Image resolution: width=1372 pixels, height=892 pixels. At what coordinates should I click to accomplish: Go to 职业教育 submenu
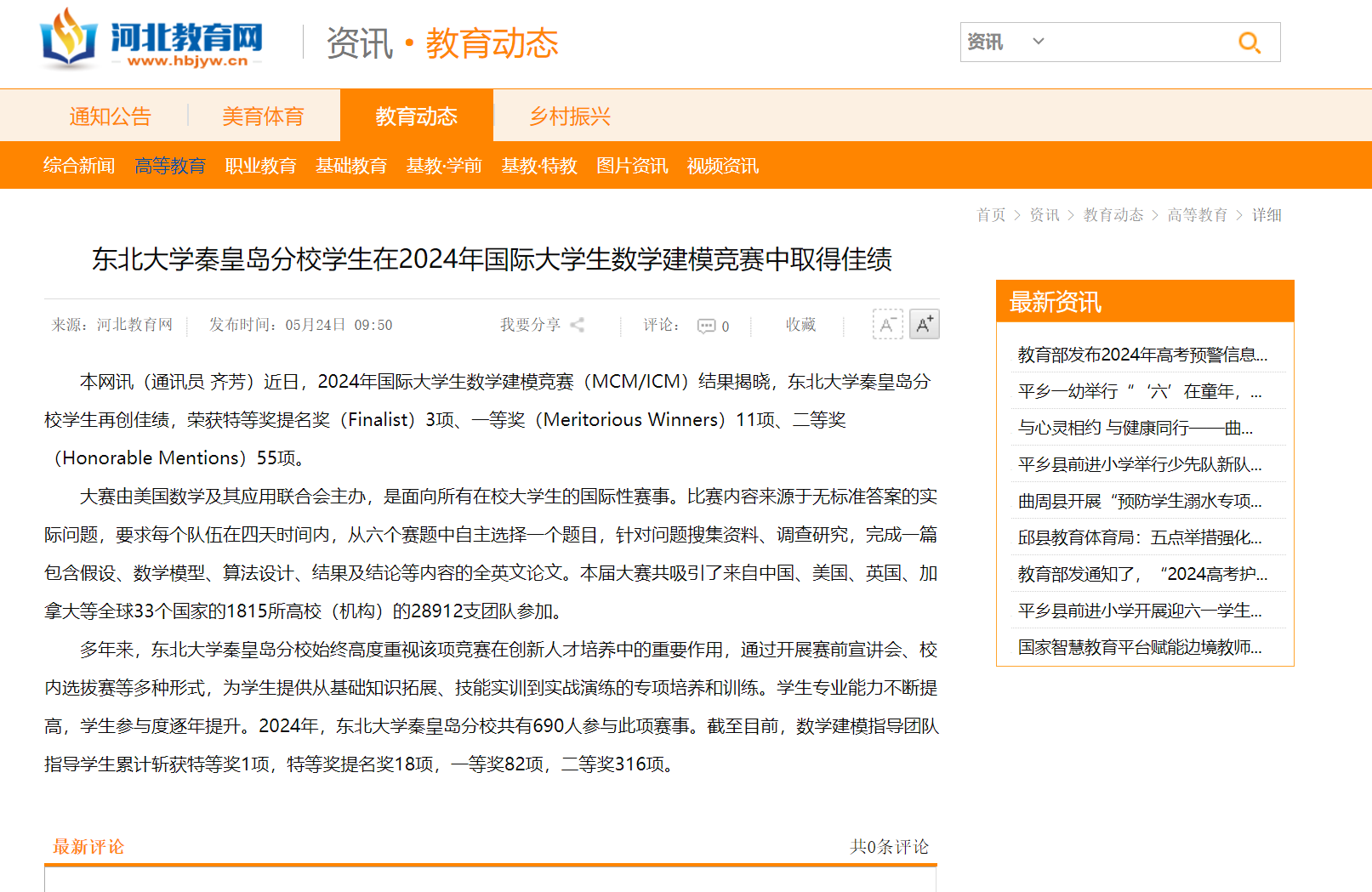click(x=260, y=166)
